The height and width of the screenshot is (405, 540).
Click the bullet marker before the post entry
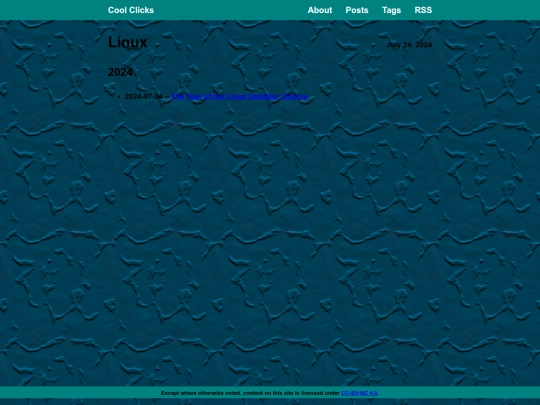click(x=119, y=97)
